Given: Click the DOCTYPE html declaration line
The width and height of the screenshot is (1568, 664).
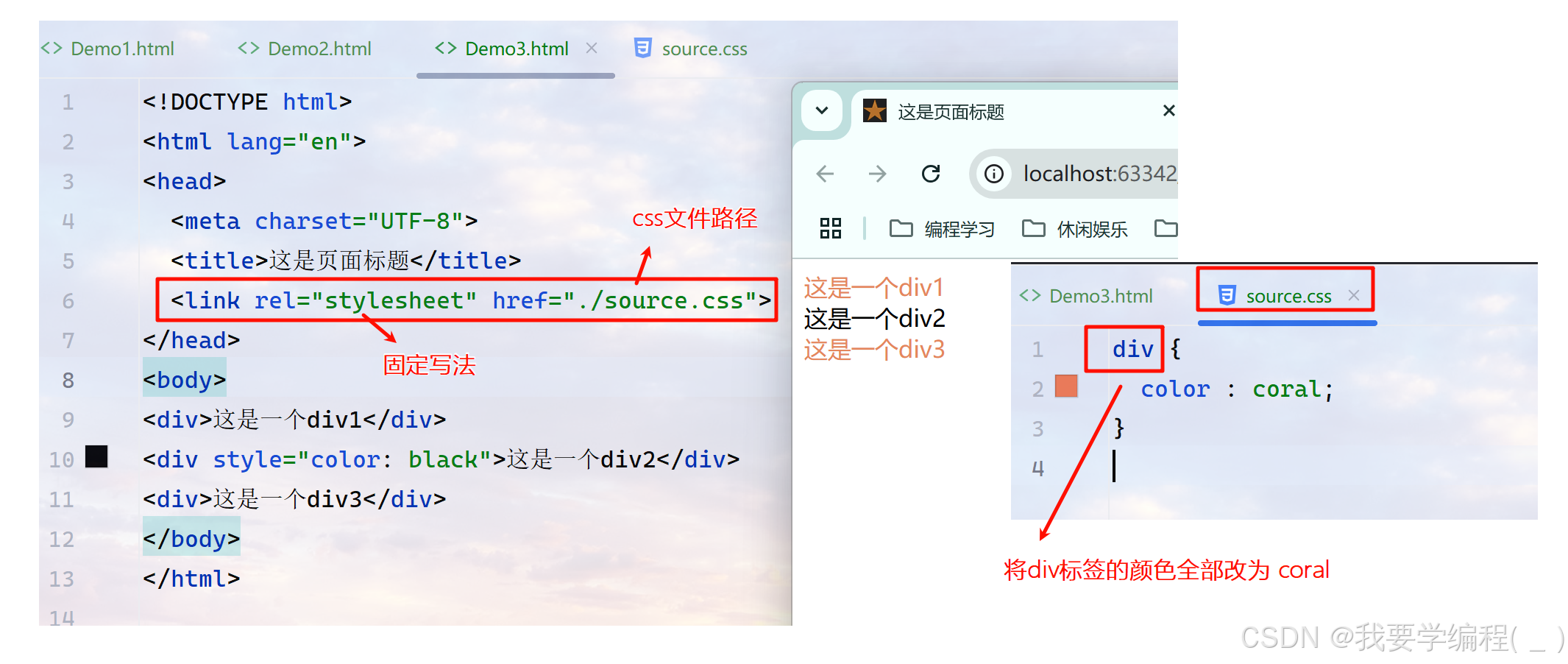Looking at the screenshot, I should 247,102.
